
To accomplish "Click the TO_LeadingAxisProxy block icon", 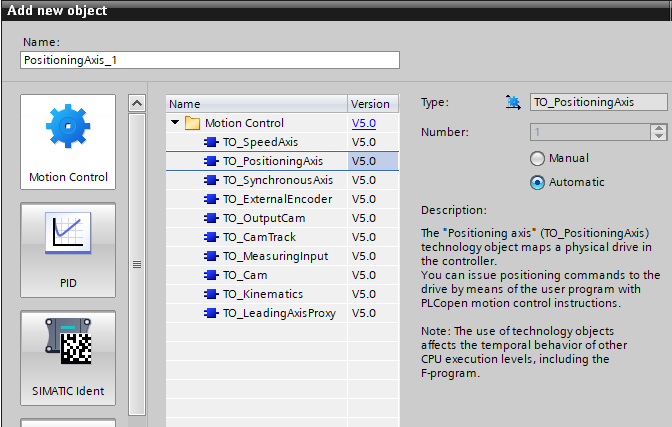I will coord(211,313).
